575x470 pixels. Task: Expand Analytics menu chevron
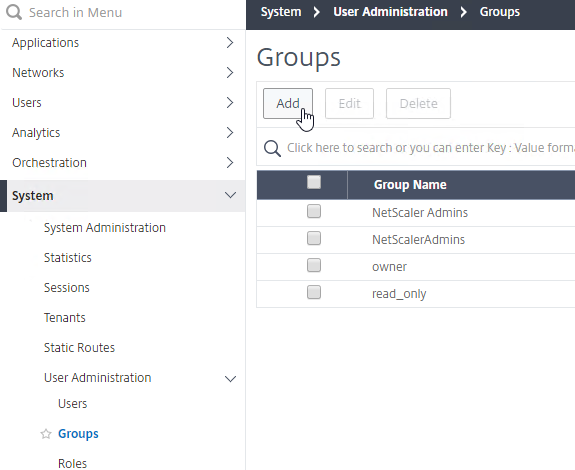pyautogui.click(x=230, y=132)
